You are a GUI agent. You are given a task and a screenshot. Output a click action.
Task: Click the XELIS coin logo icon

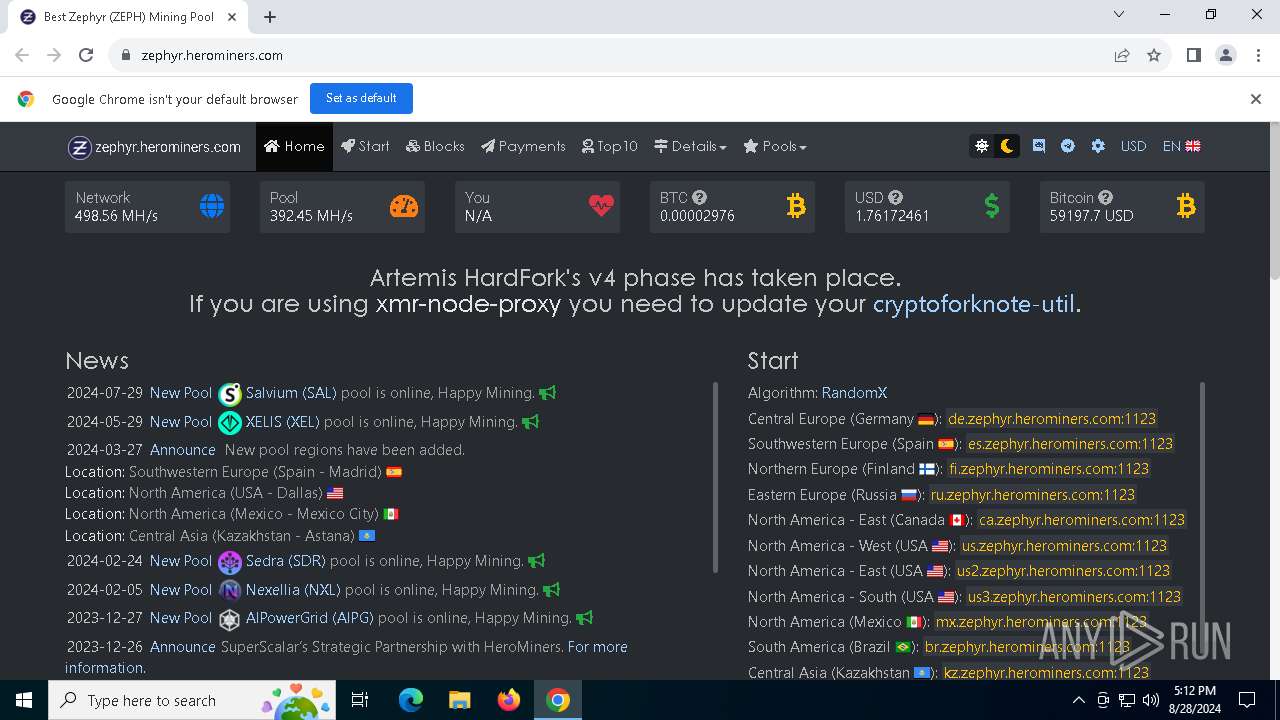point(230,423)
